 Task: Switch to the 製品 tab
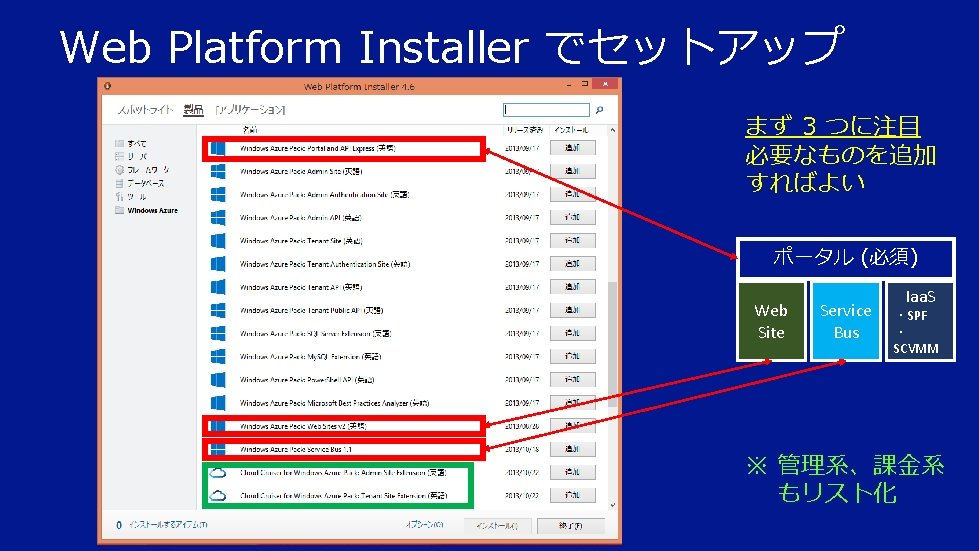point(194,110)
